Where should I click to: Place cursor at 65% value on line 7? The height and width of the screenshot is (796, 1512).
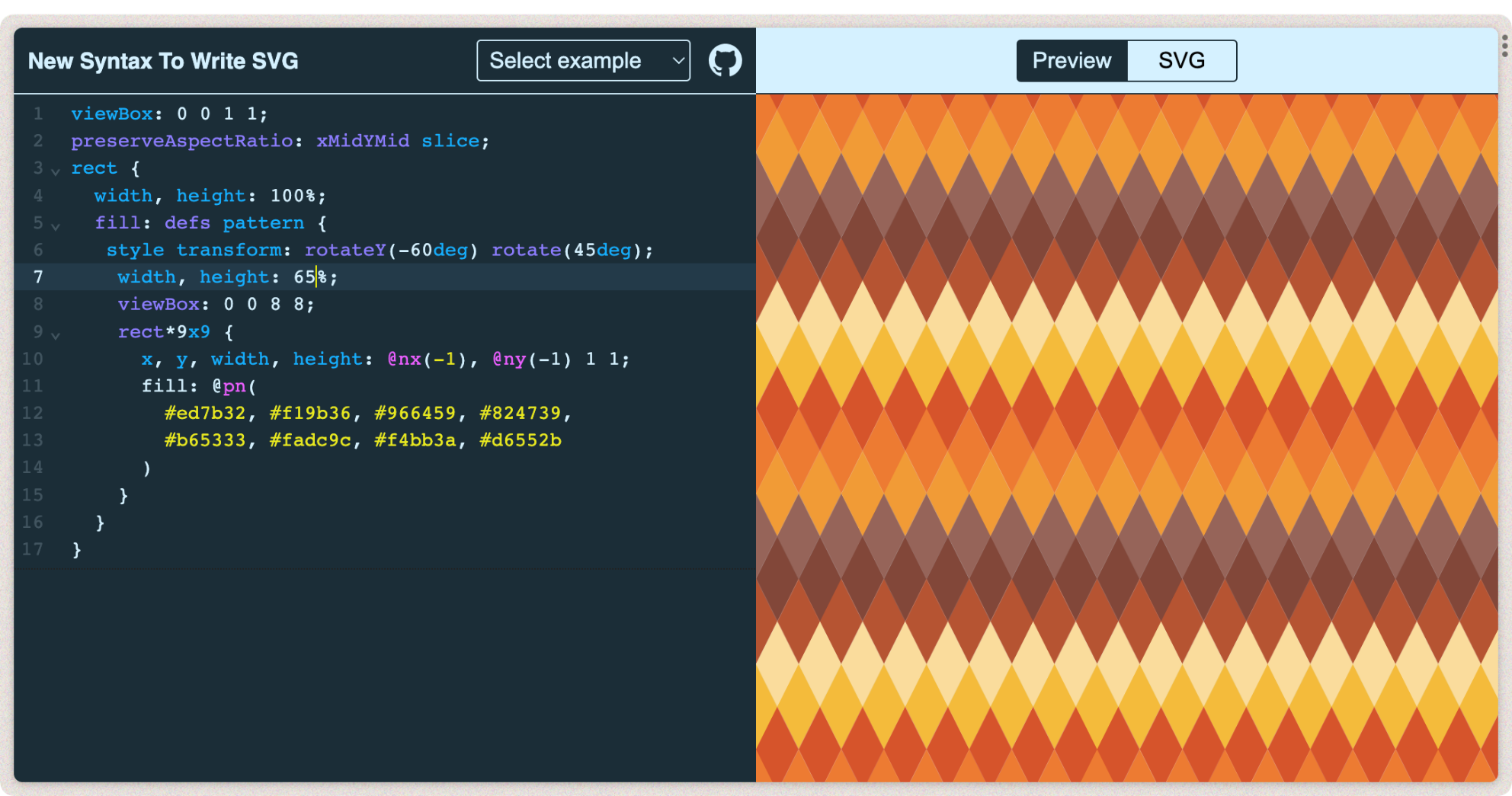tap(310, 277)
